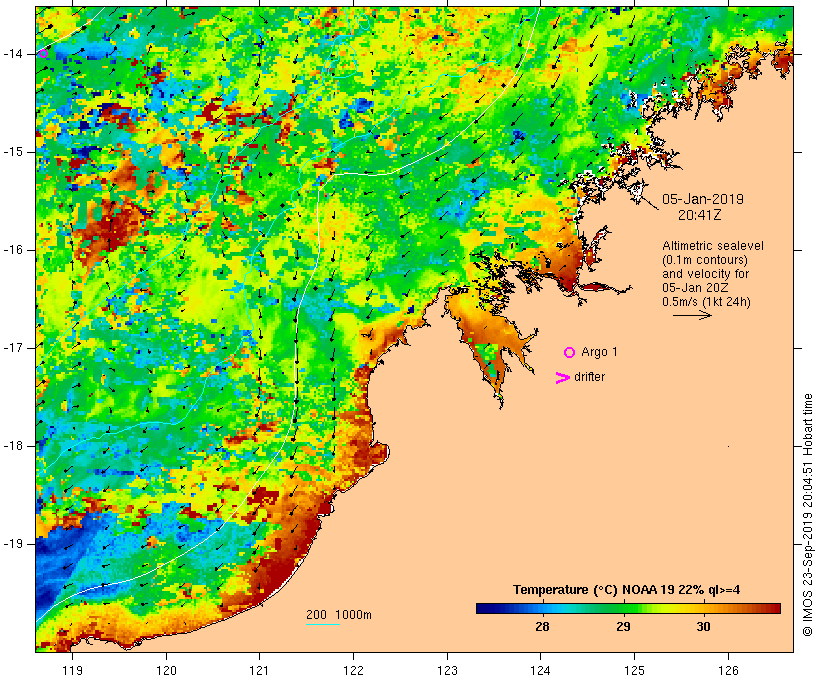This screenshot has width=820, height=680.
Task: Click the longitude label 120
Action: pos(166,670)
